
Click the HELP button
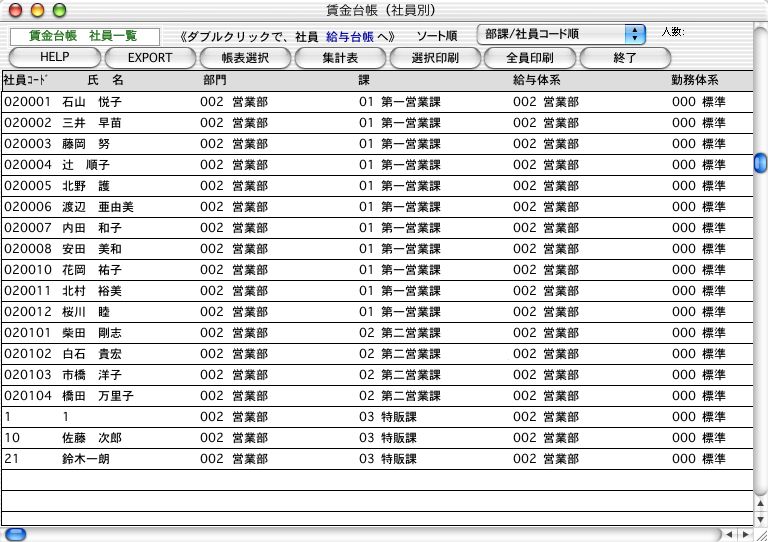point(54,58)
